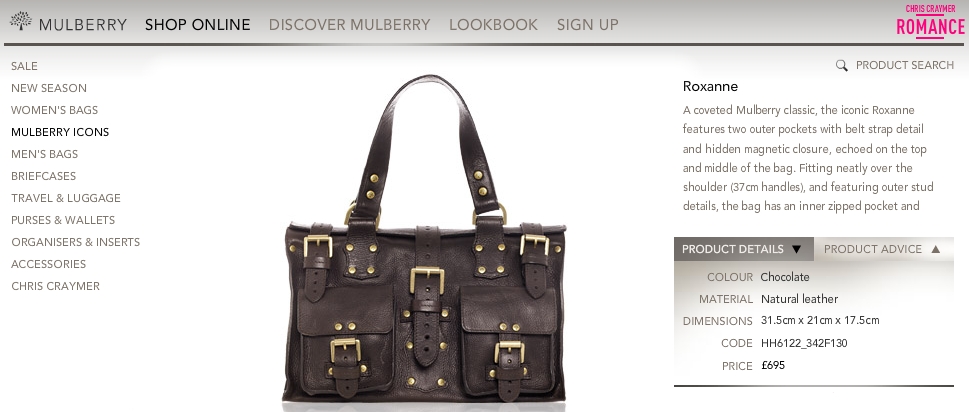Select Women's Bags in the sidebar
969x412 pixels.
click(x=54, y=110)
